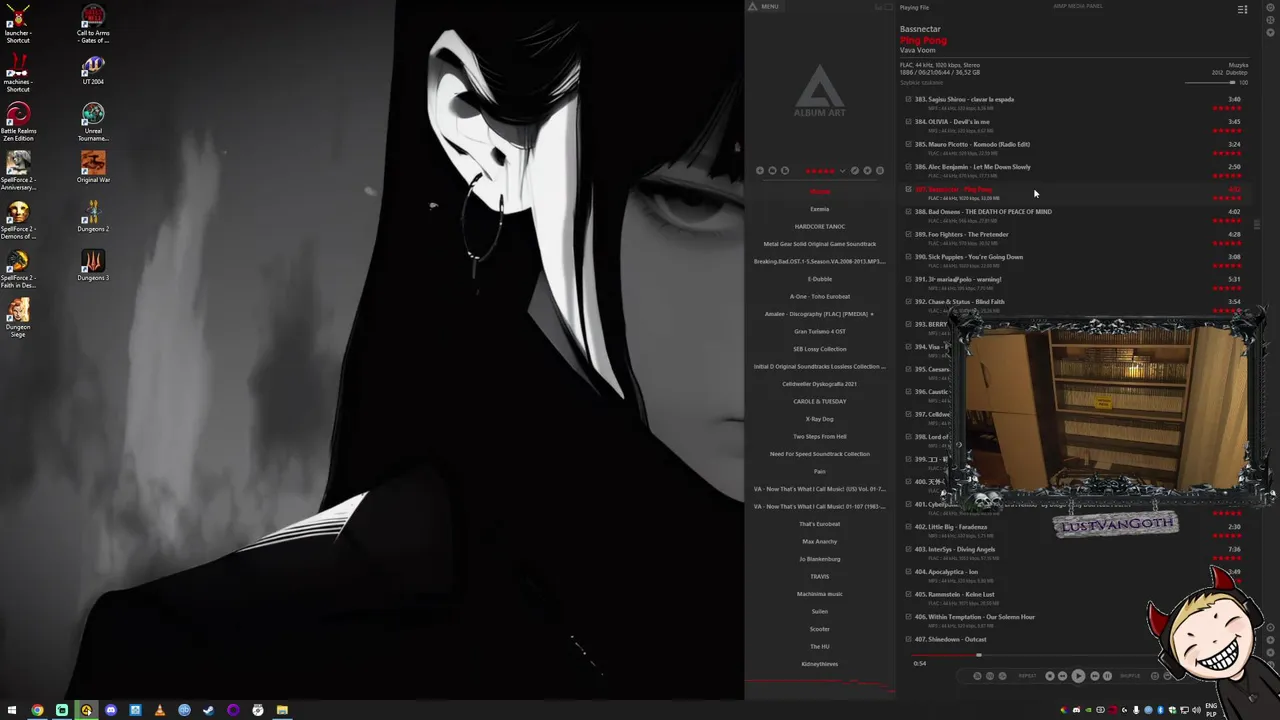This screenshot has height=720, width=1280.
Task: Open 'Dungeon Siege' desktop shortcut
Action: pos(18,317)
